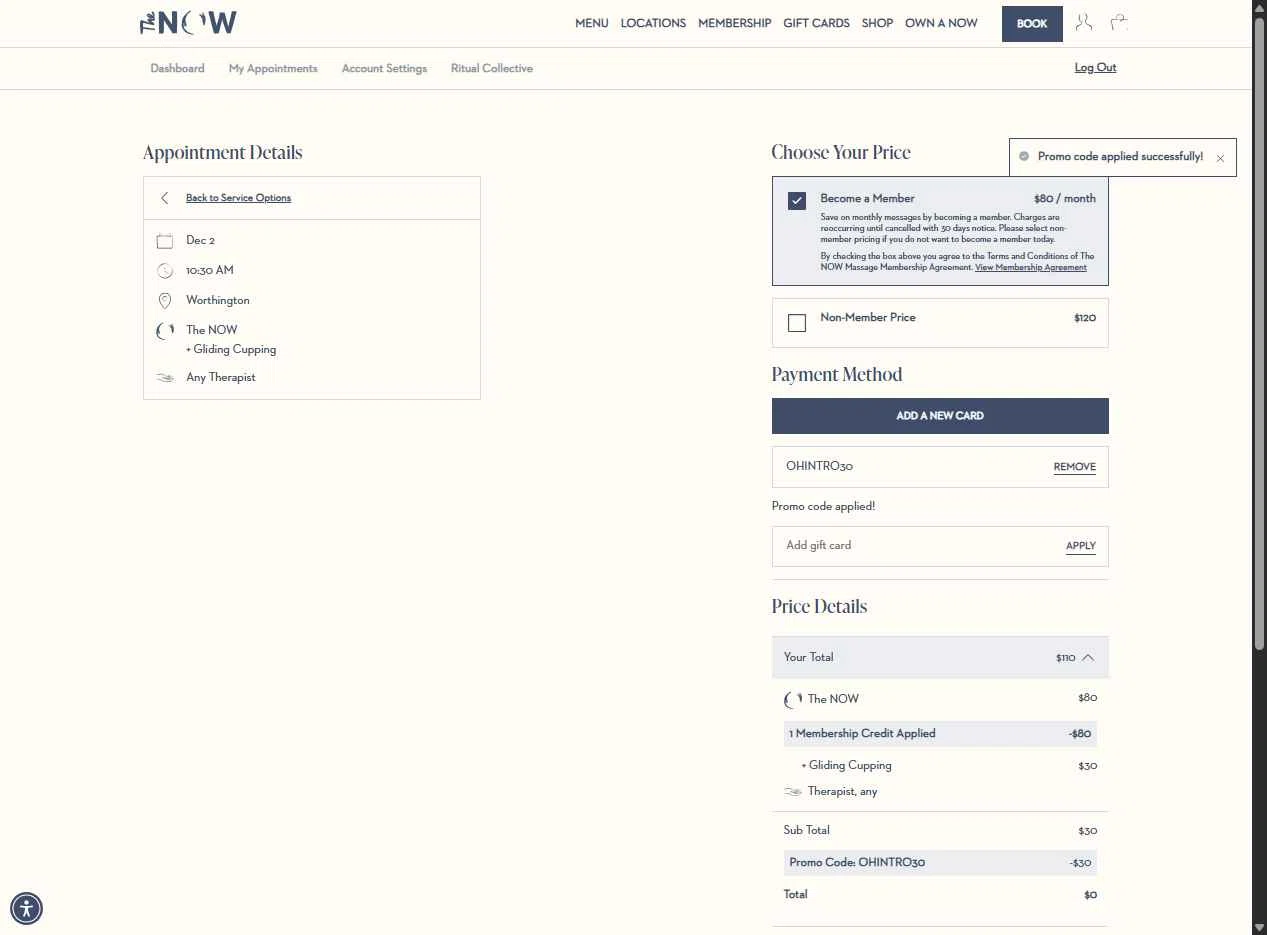Click the Any Therapist text
Image resolution: width=1267 pixels, height=935 pixels.
coord(221,378)
